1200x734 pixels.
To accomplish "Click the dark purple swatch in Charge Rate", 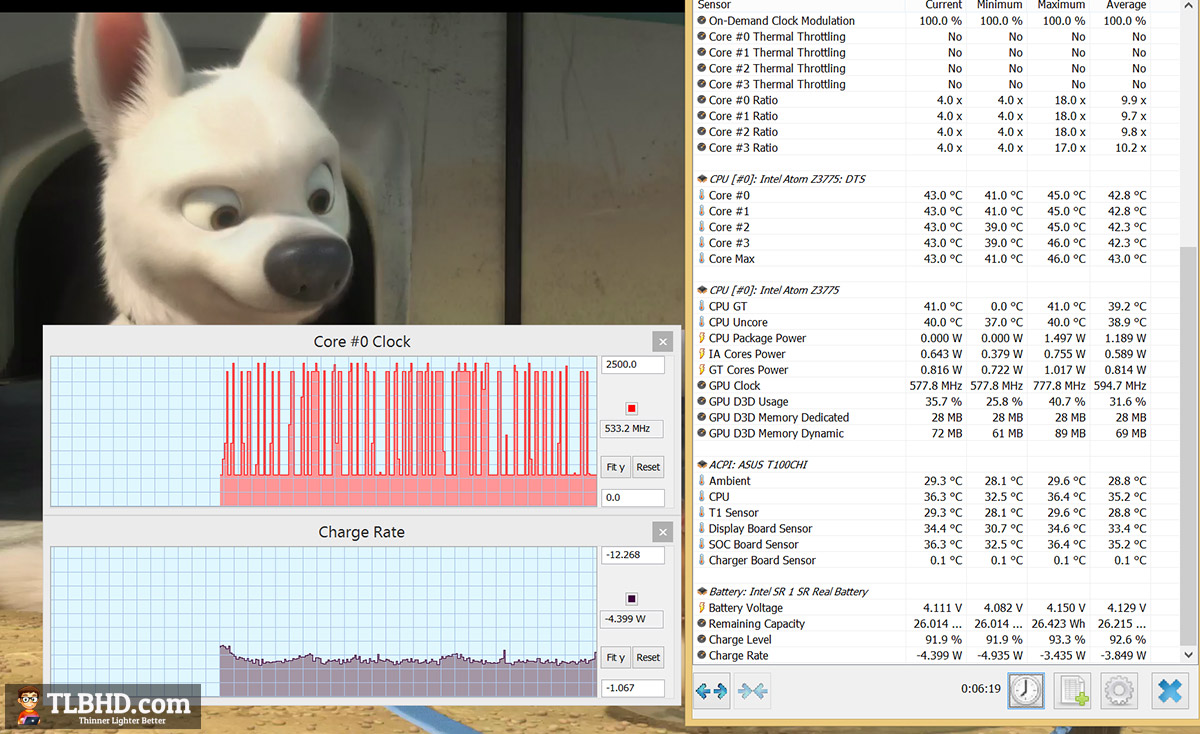I will coord(631,598).
